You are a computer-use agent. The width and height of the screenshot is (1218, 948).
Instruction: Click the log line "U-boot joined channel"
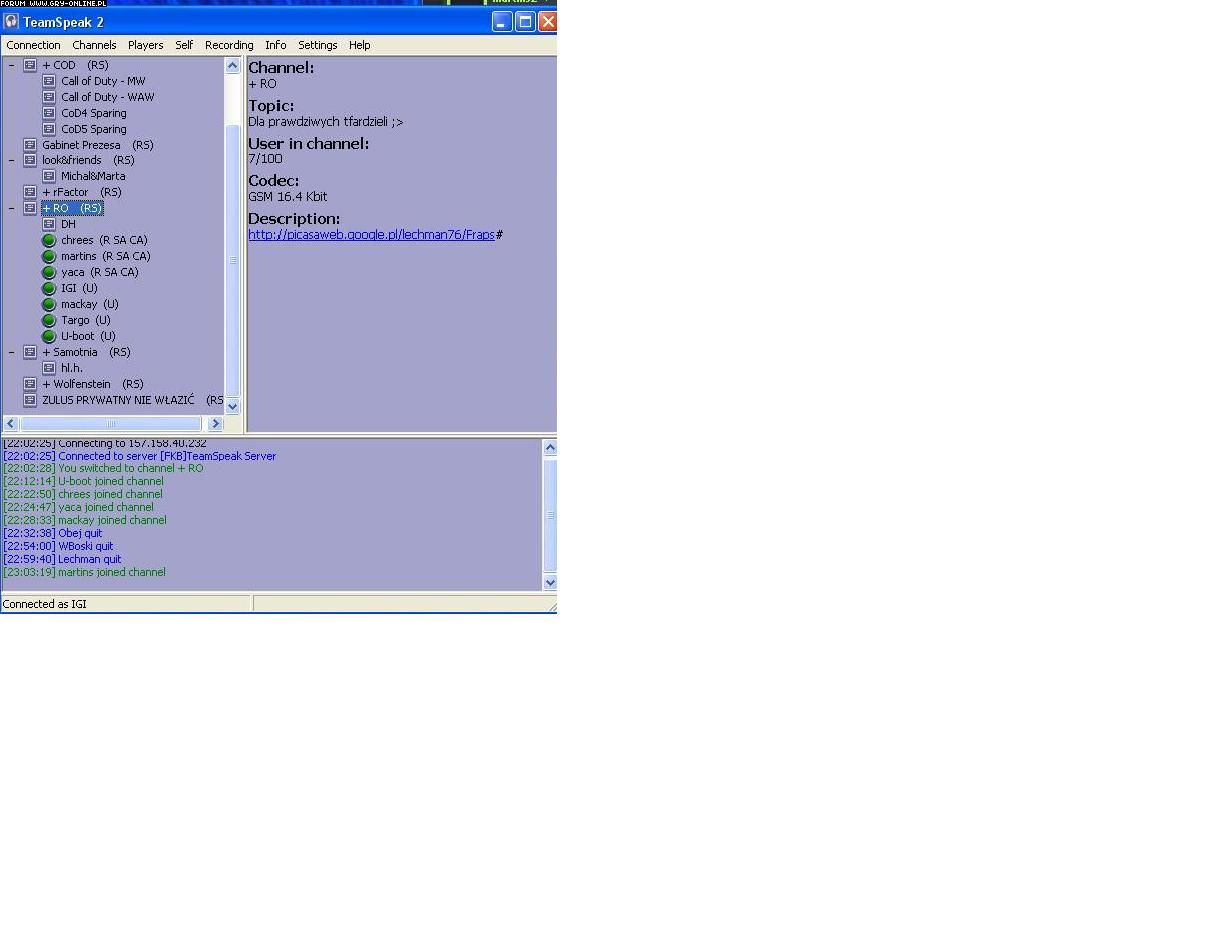pos(83,481)
